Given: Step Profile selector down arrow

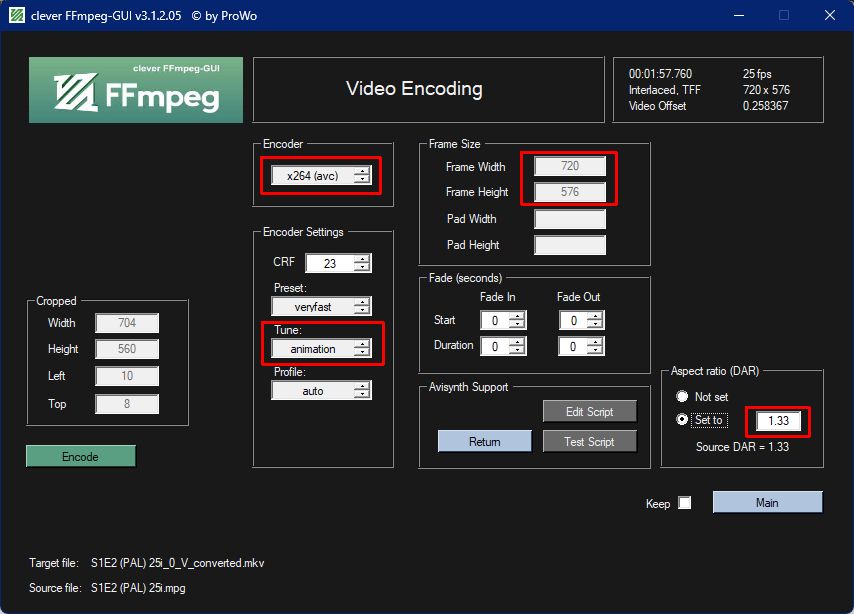Looking at the screenshot, I should [x=362, y=395].
